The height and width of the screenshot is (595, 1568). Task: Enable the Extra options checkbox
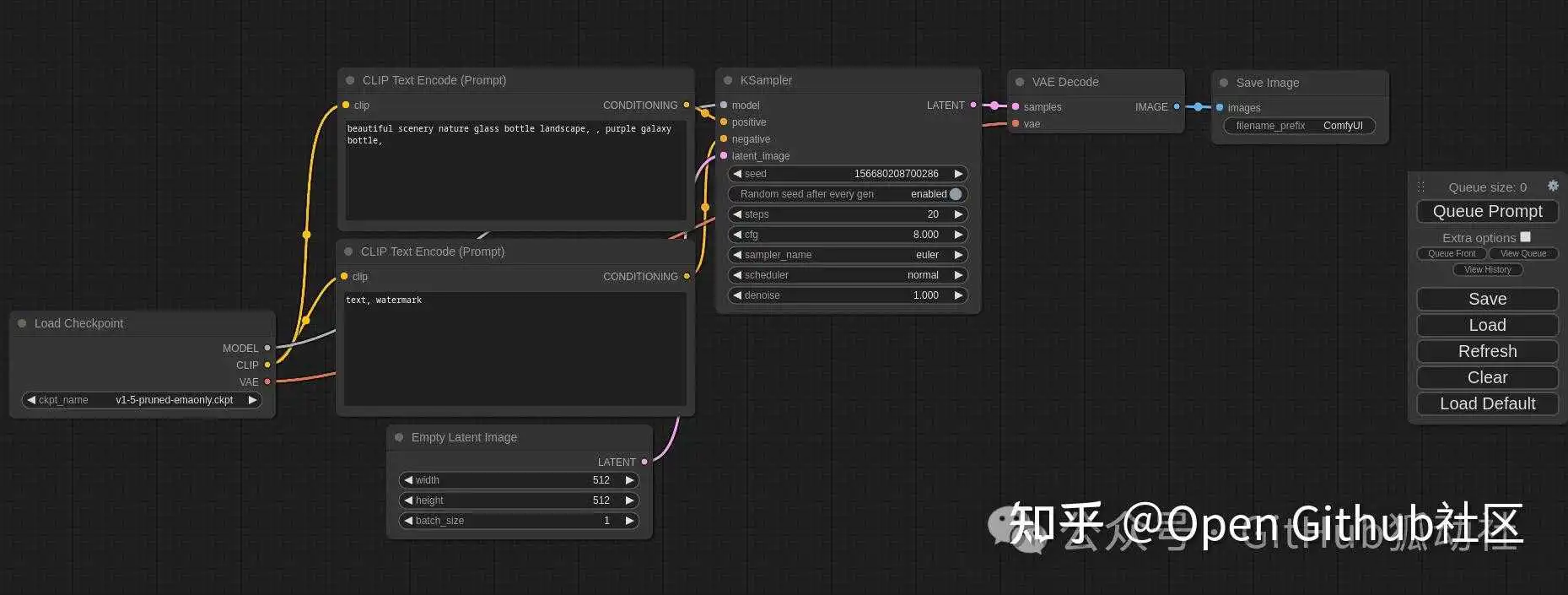click(x=1525, y=237)
